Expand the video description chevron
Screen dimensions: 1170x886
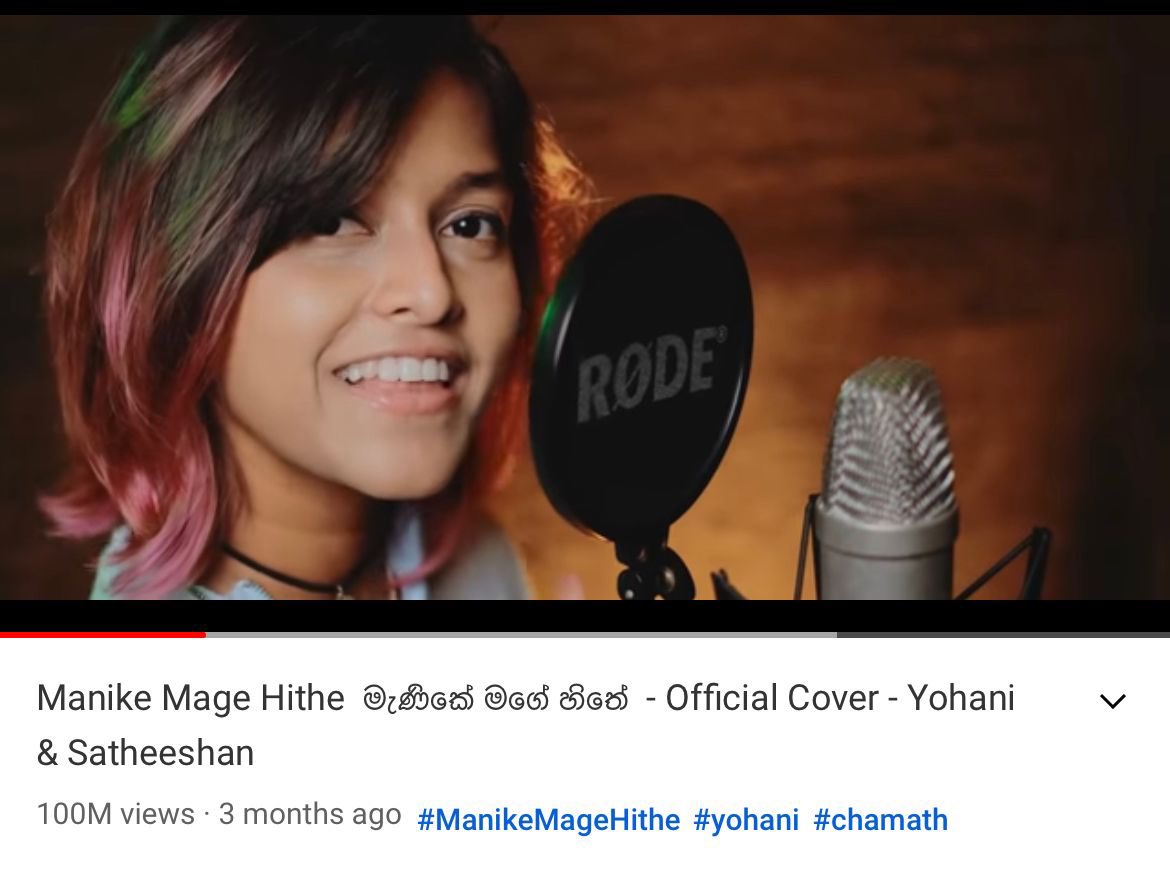click(1113, 701)
